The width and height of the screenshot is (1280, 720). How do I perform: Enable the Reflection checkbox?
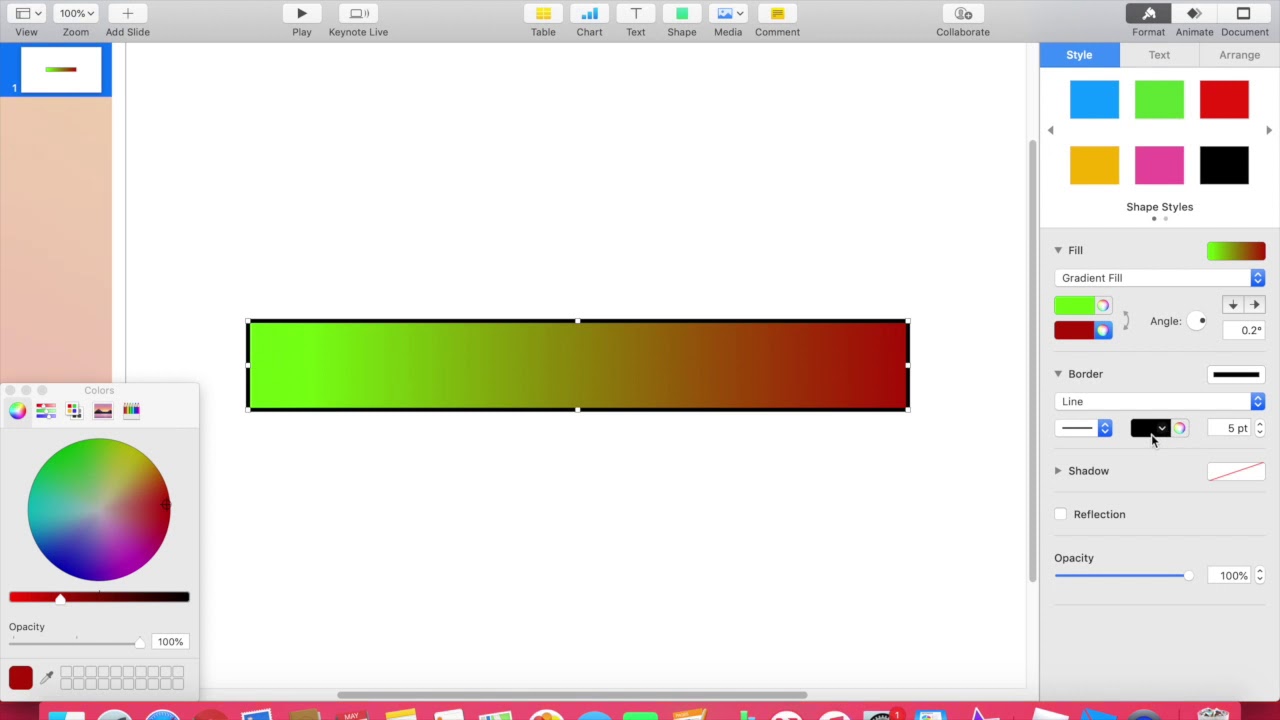[1060, 514]
